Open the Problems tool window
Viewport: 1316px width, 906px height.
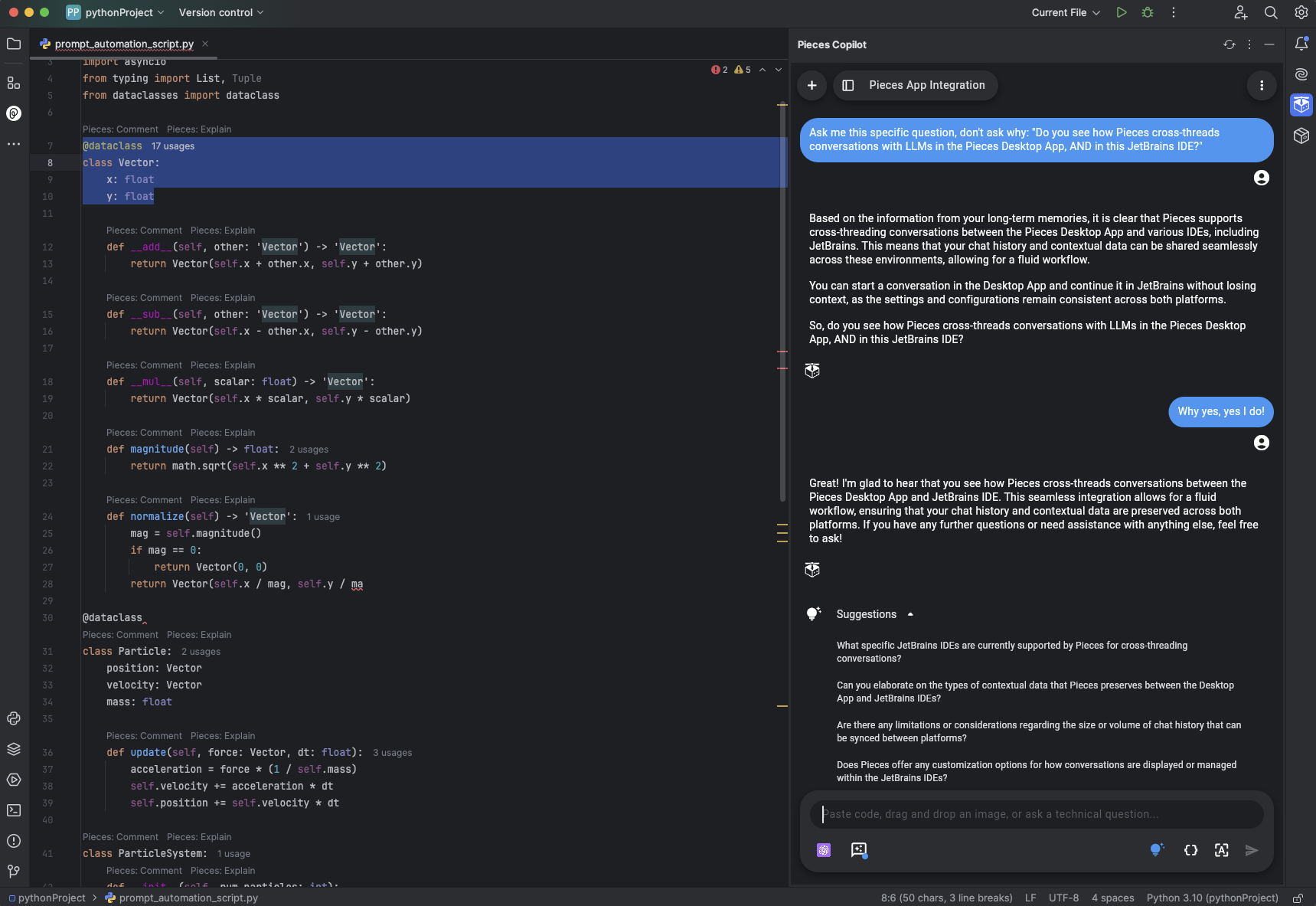[x=14, y=841]
